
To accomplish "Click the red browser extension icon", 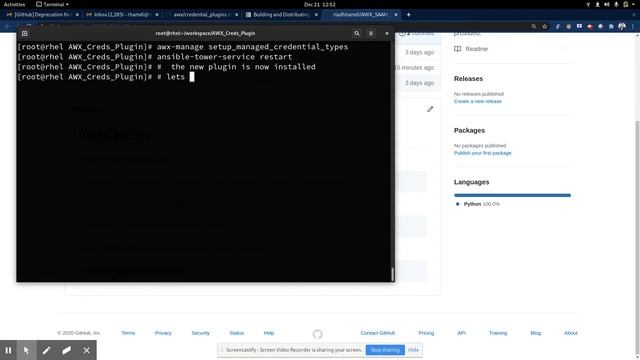I will click(590, 27).
